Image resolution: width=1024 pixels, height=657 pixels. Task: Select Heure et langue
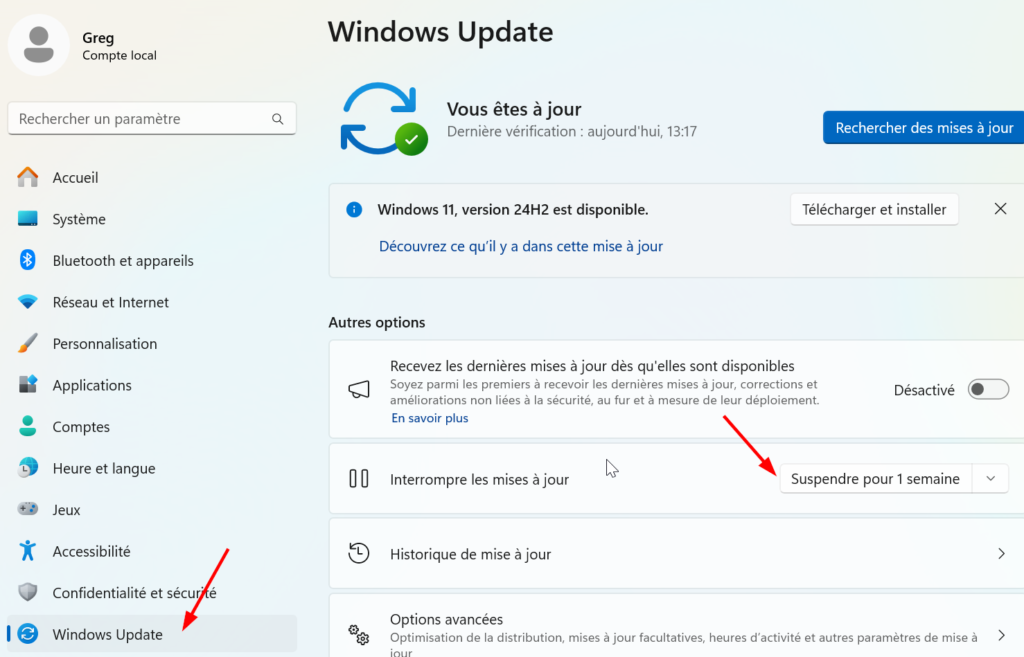pyautogui.click(x=152, y=468)
